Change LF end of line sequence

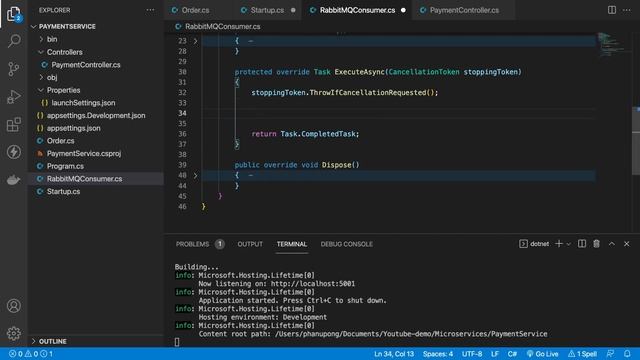(495, 353)
